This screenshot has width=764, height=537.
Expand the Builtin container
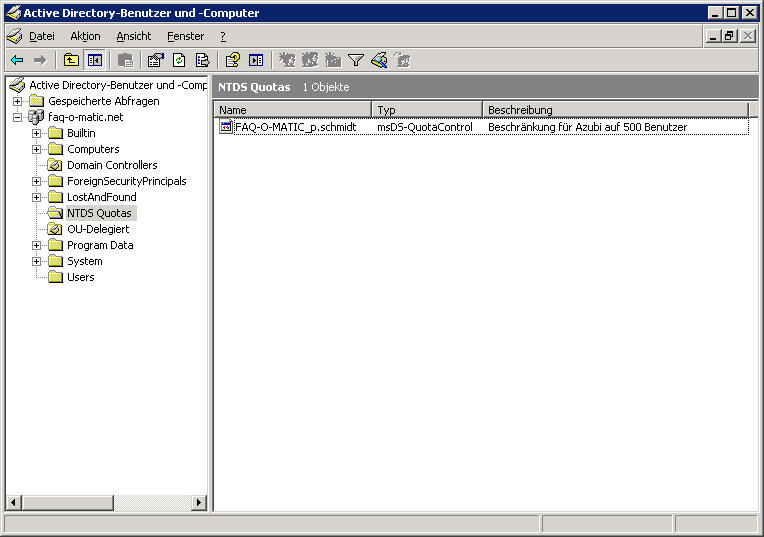(37, 133)
